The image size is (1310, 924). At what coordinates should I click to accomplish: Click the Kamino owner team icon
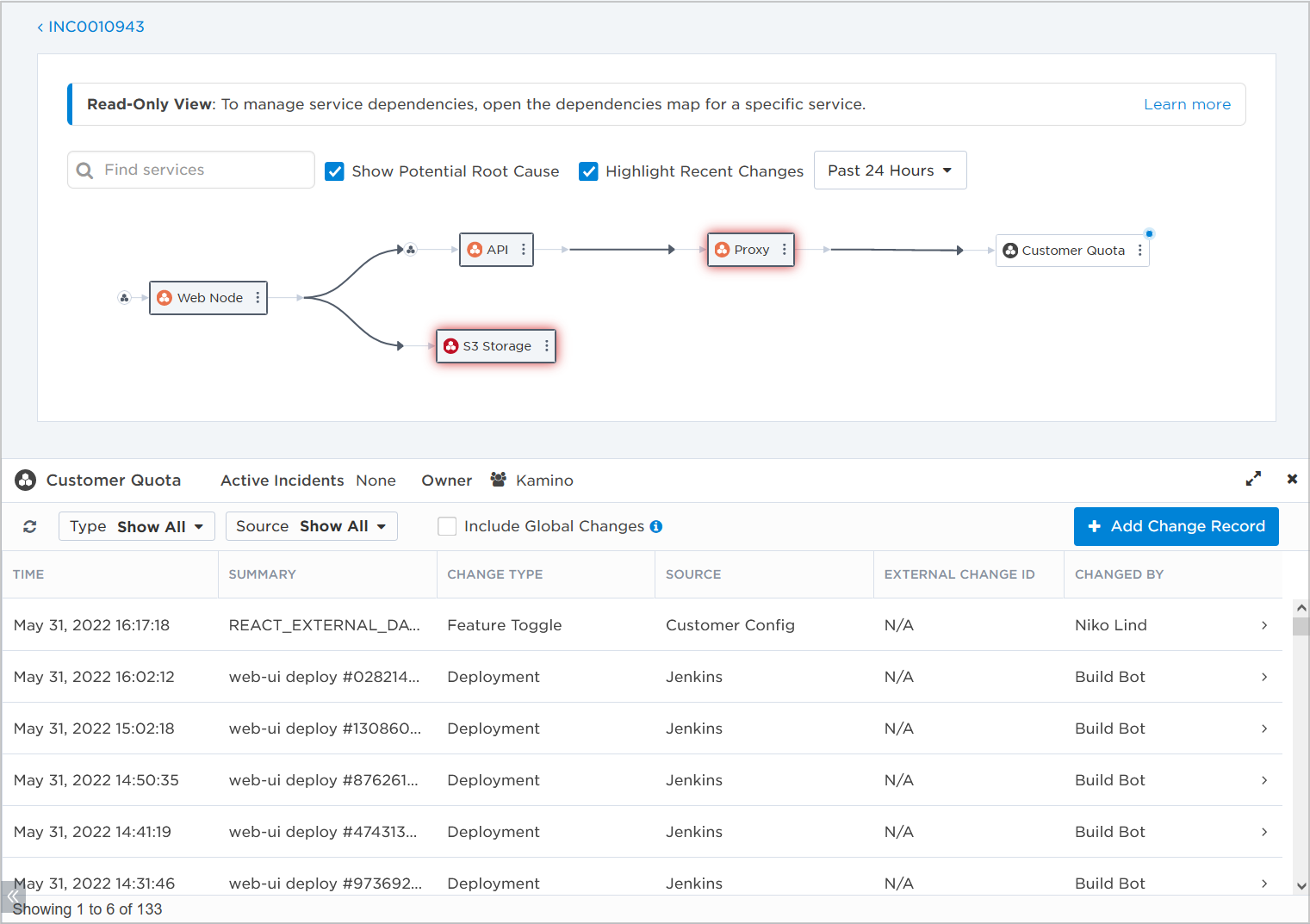click(498, 480)
